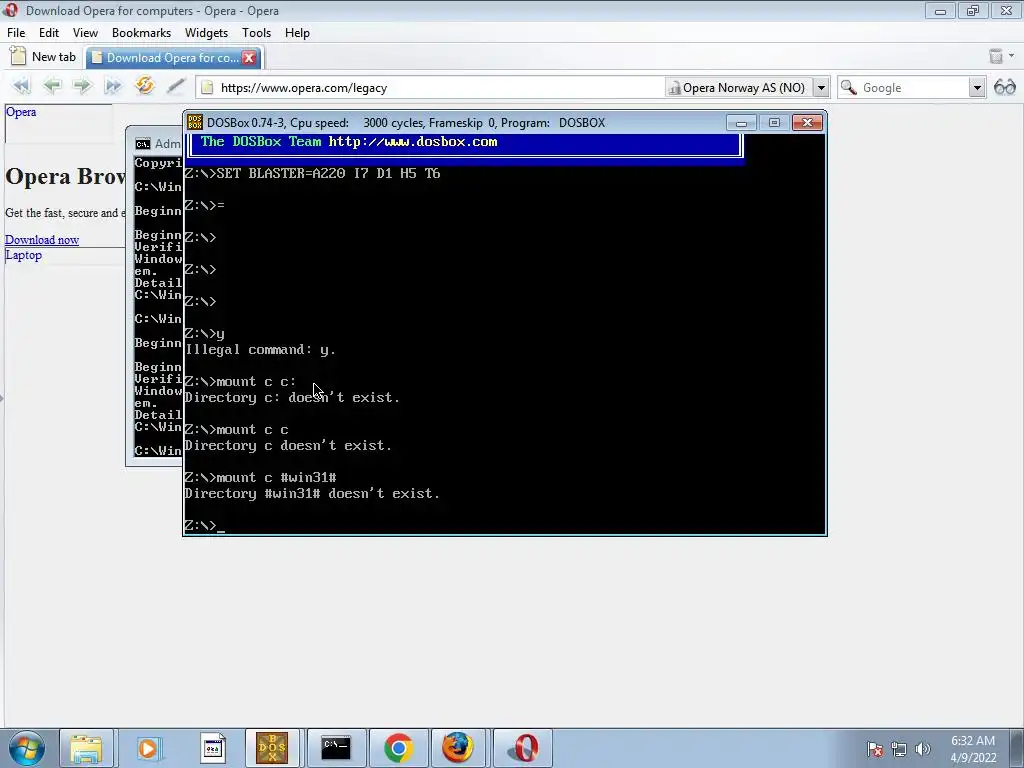
Task: Show Opera Norway AS security certificate info
Action: point(738,88)
